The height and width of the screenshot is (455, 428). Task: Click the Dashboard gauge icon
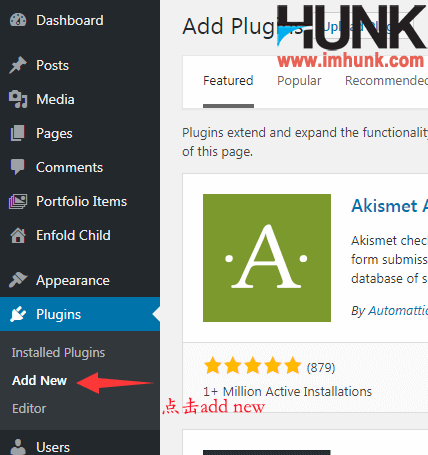point(18,20)
